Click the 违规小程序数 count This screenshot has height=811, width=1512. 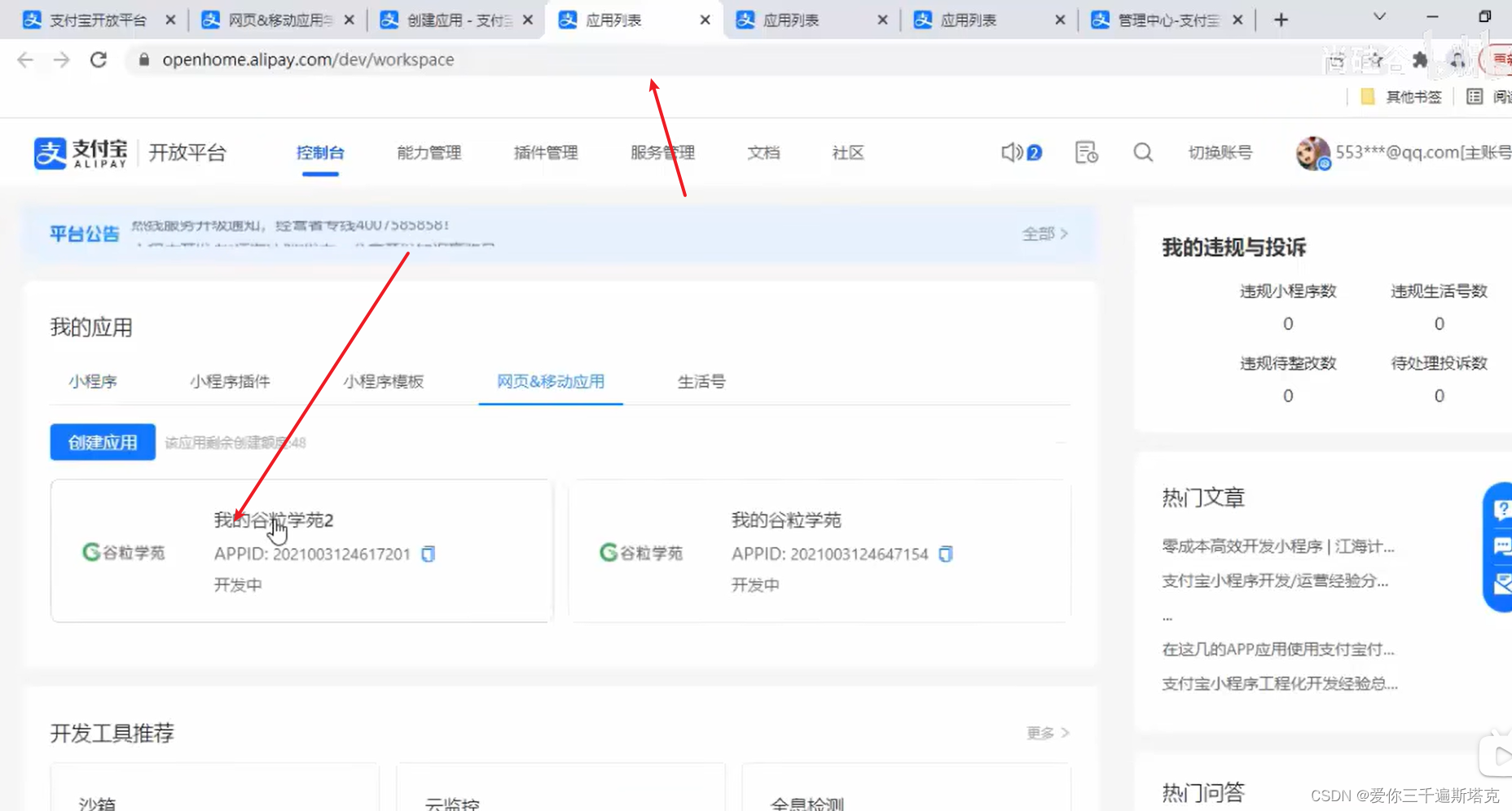tap(1288, 324)
